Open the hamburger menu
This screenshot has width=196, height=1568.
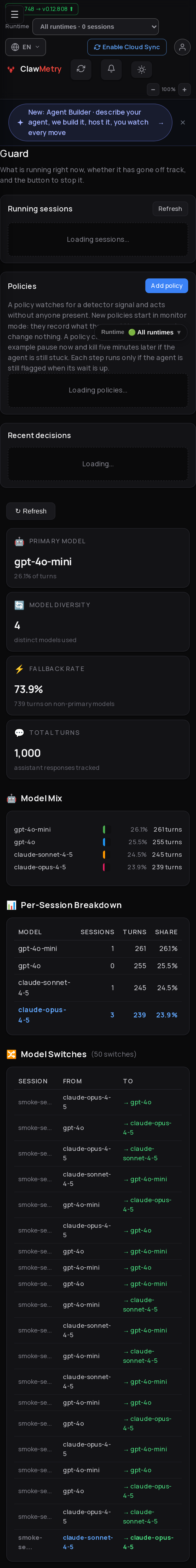pyautogui.click(x=15, y=14)
